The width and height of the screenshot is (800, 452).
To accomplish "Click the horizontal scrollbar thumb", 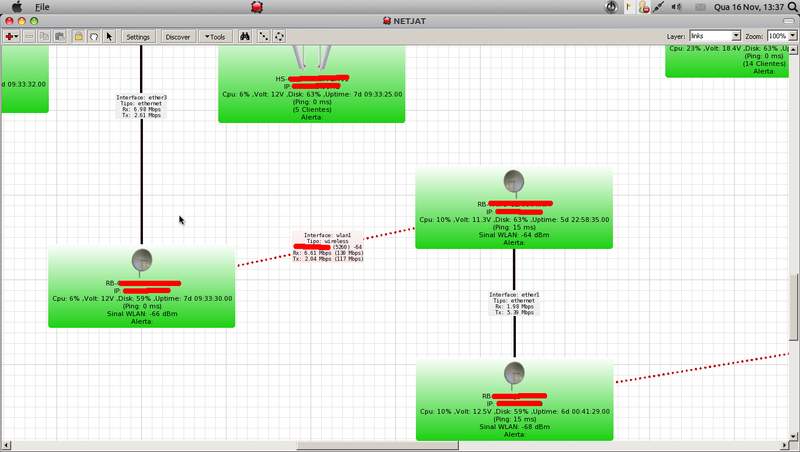I will (378, 446).
